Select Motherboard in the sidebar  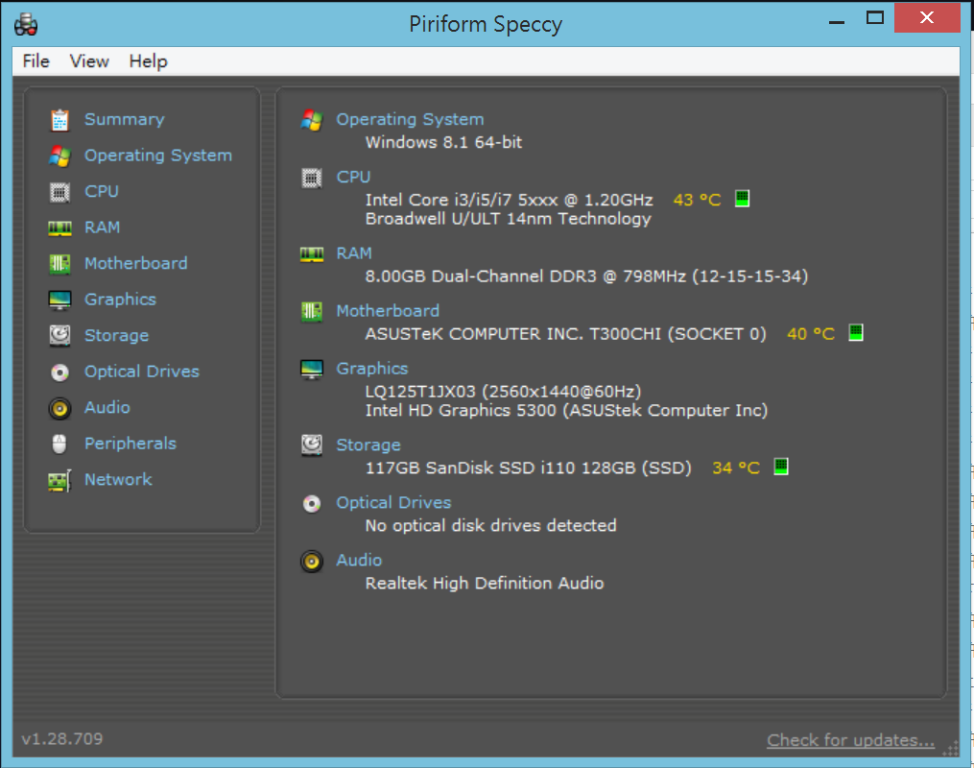pyautogui.click(x=136, y=263)
